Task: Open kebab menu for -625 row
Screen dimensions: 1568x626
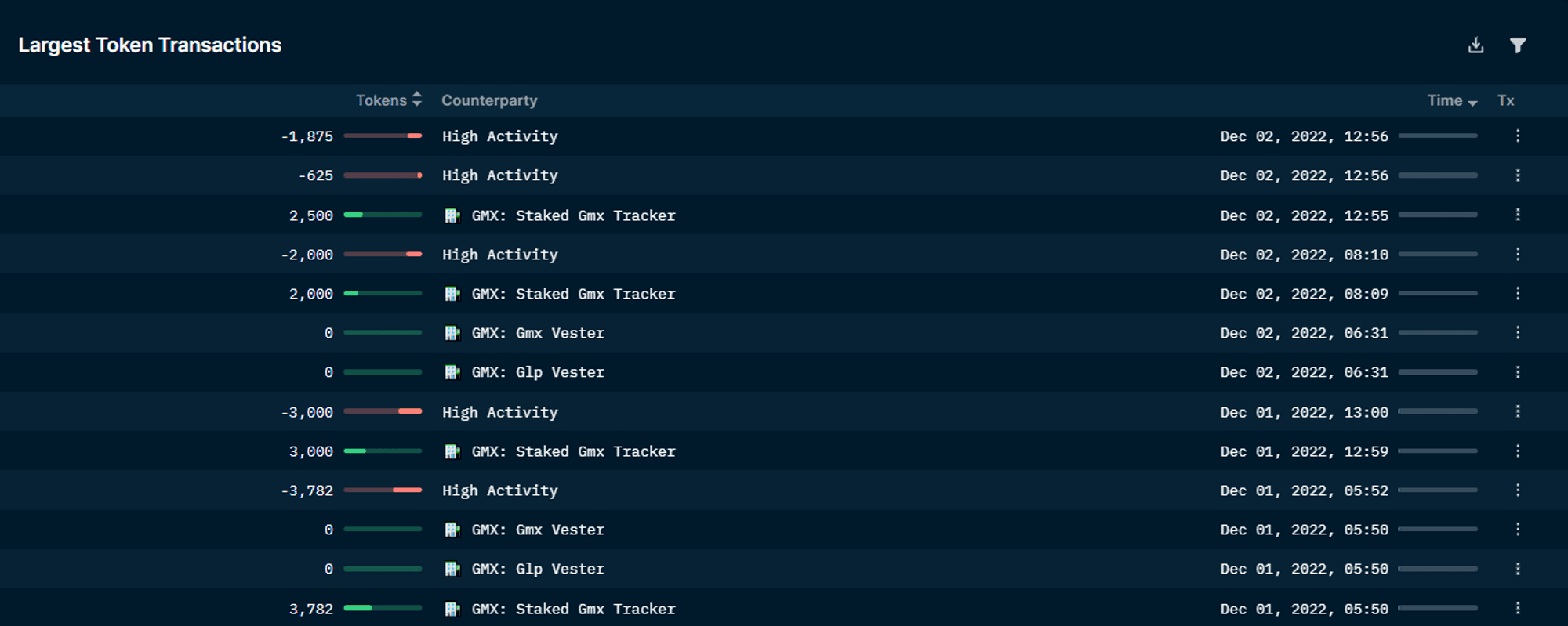Action: pos(1518,175)
